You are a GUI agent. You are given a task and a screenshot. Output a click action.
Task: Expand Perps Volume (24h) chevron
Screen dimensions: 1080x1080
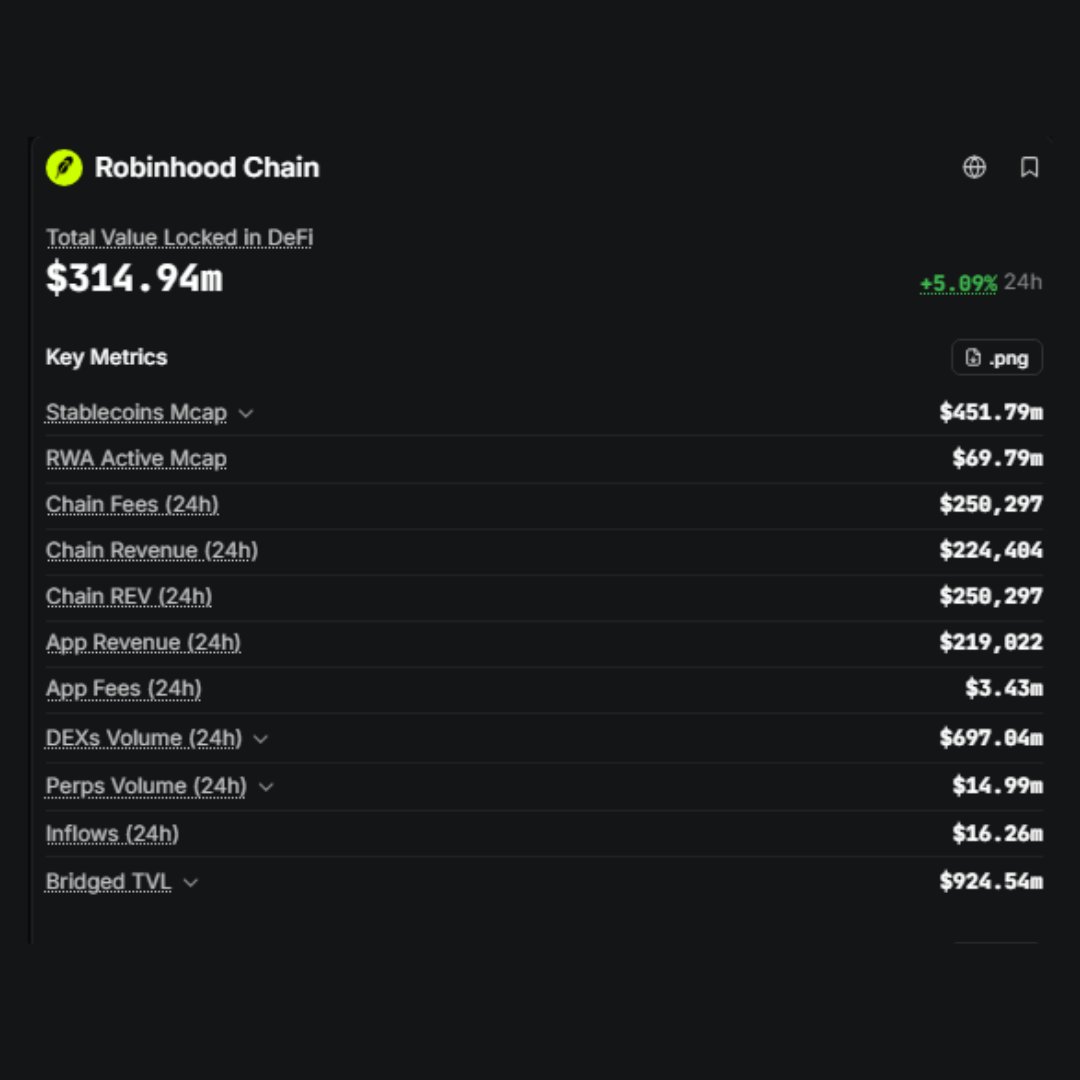point(266,787)
